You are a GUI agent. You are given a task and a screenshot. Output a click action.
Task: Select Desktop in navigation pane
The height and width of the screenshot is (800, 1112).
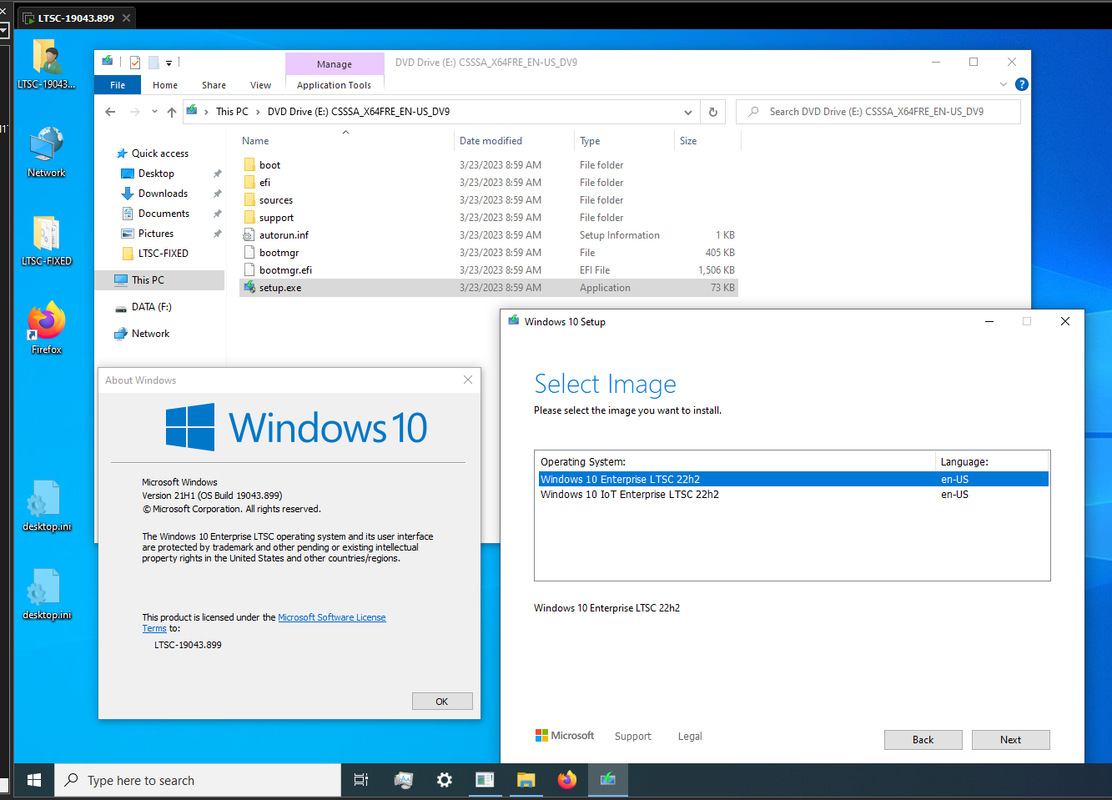pyautogui.click(x=156, y=174)
